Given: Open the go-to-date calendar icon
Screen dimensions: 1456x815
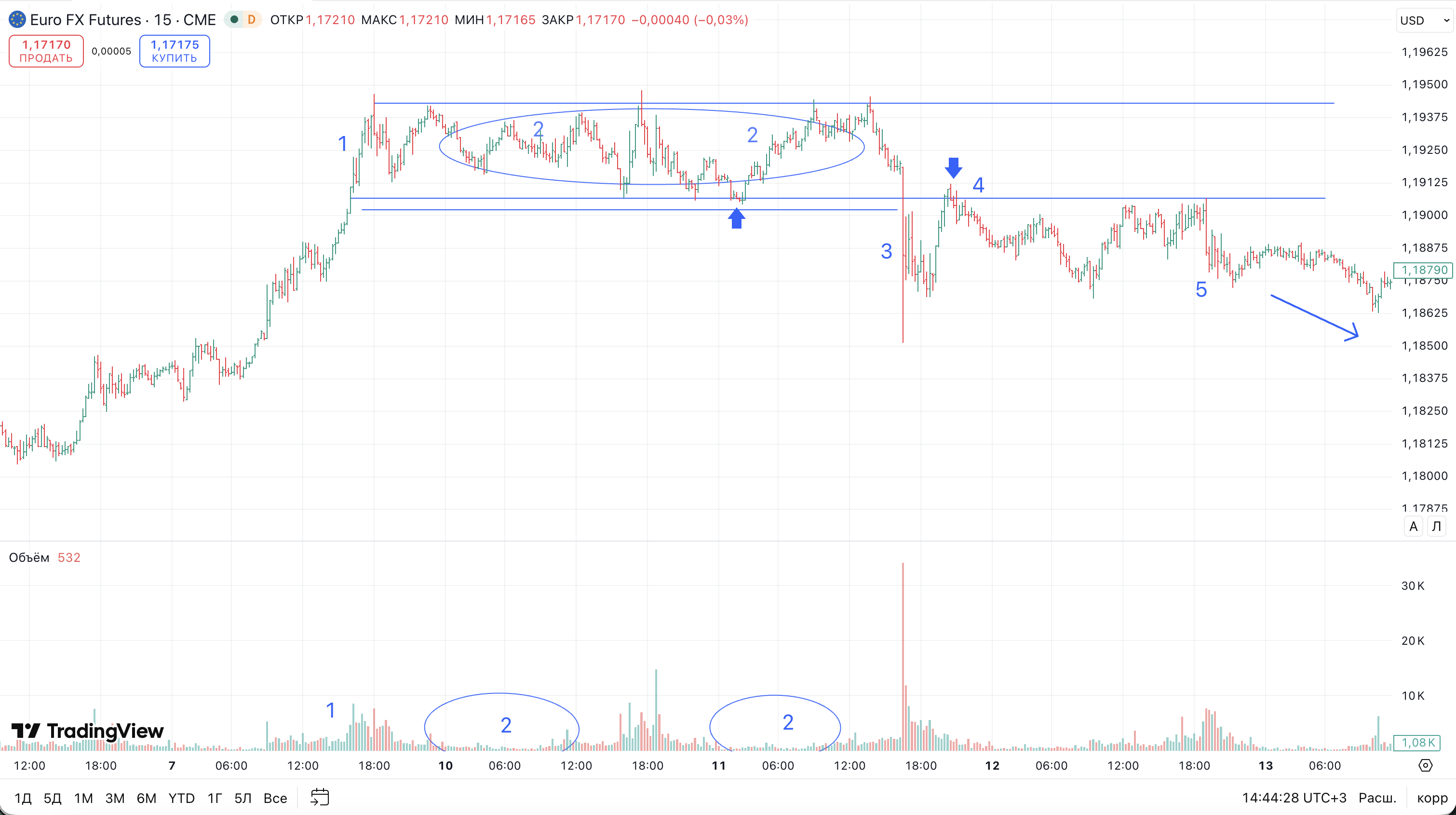Looking at the screenshot, I should coord(320,798).
